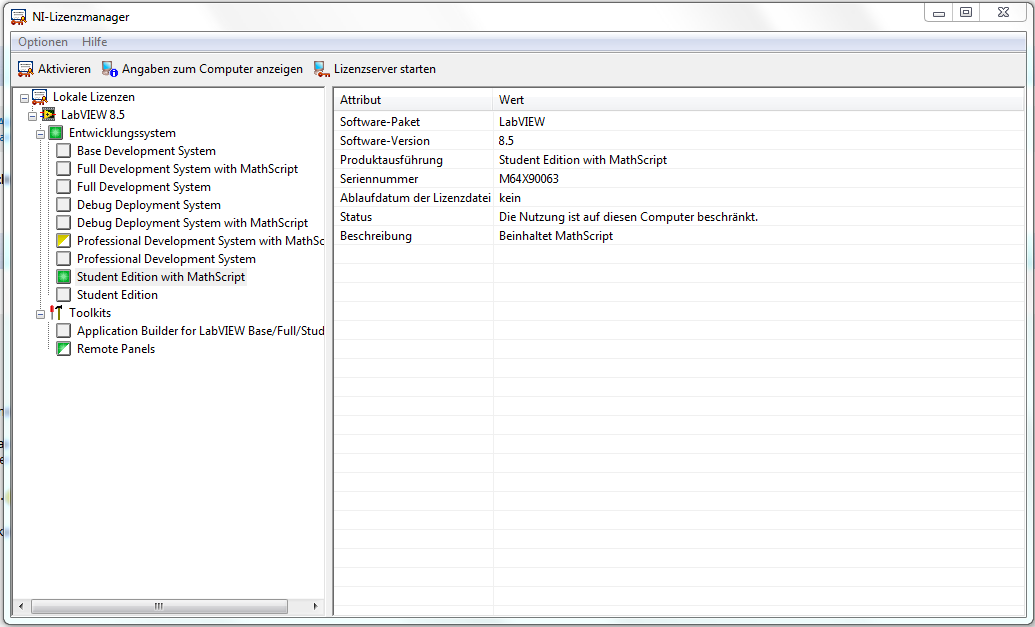Select Base Development System tree item

(x=146, y=150)
